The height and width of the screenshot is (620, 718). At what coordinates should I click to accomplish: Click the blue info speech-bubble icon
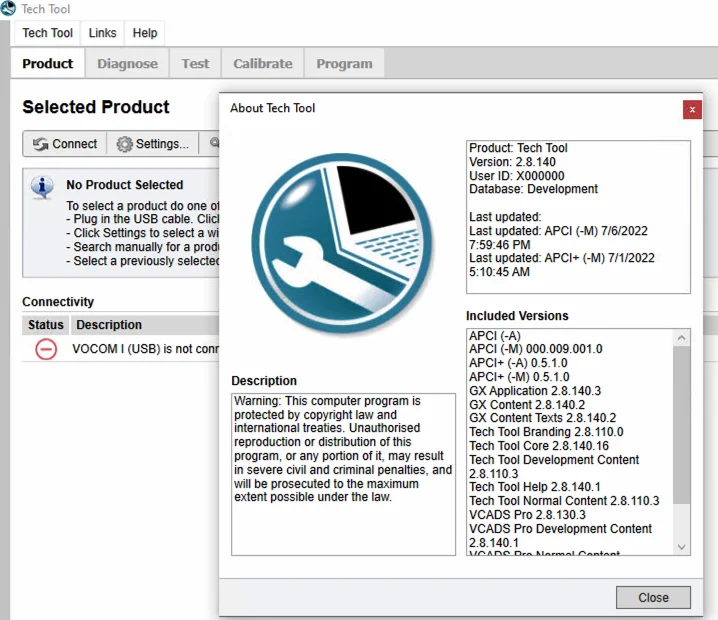pos(42,187)
